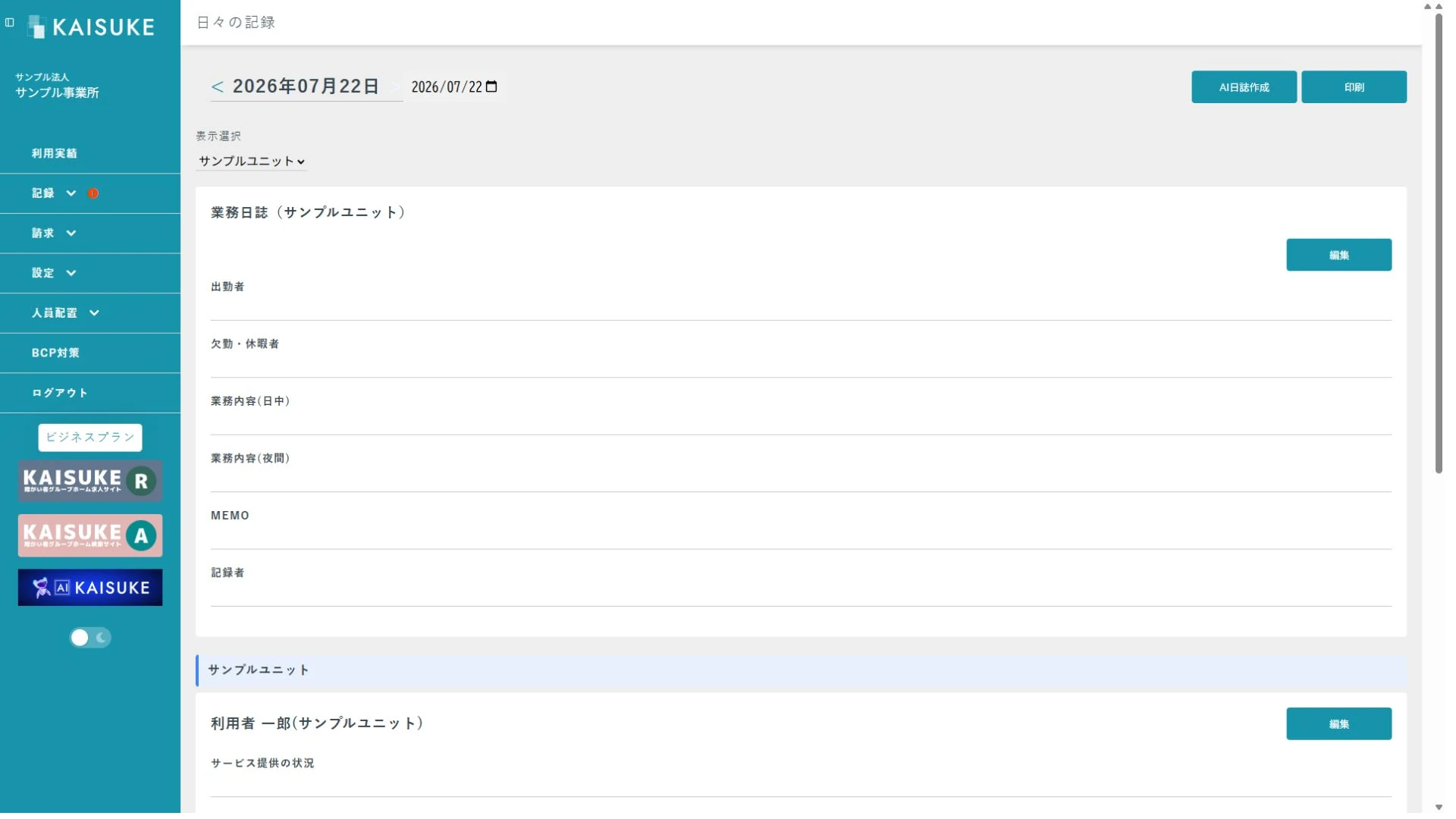
Task: Collapse the sidebar panel icon
Action: pos(10,23)
